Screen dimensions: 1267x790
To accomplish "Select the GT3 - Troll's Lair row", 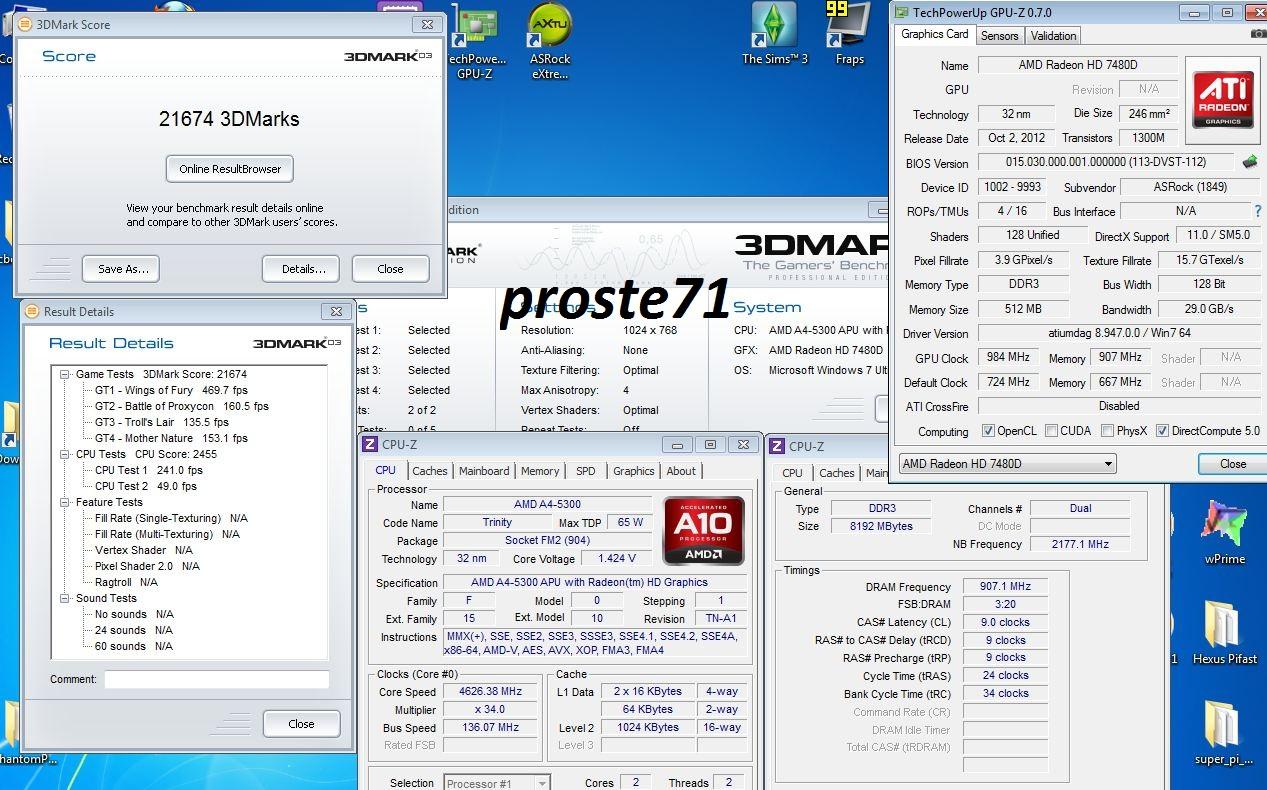I will tap(162, 422).
